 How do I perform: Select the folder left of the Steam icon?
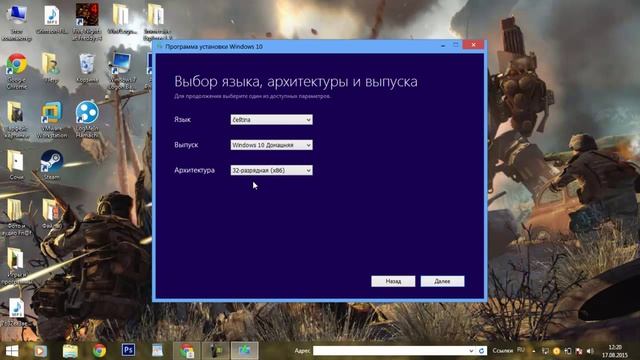tap(16, 164)
